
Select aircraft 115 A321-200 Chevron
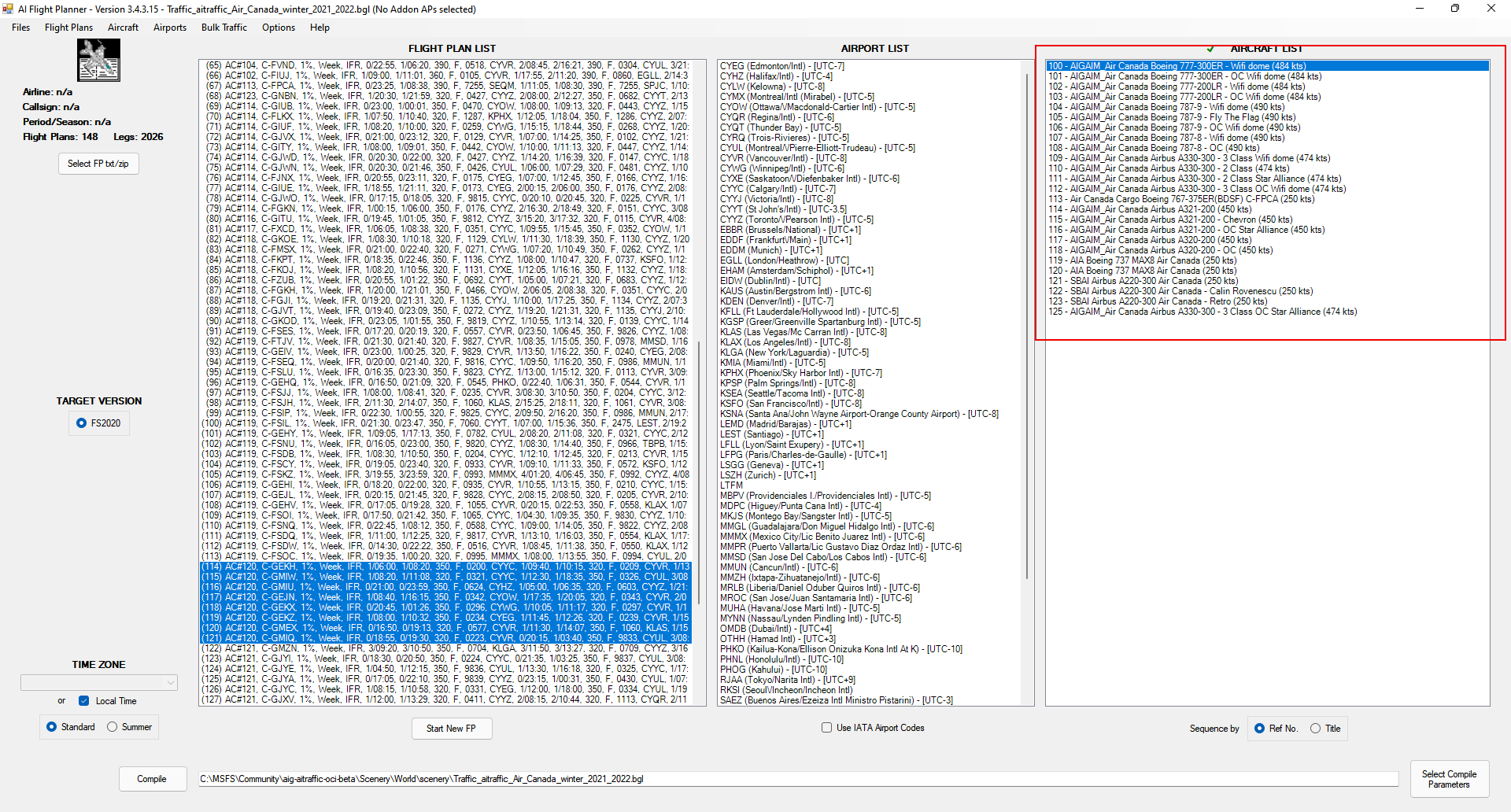[x=1267, y=220]
